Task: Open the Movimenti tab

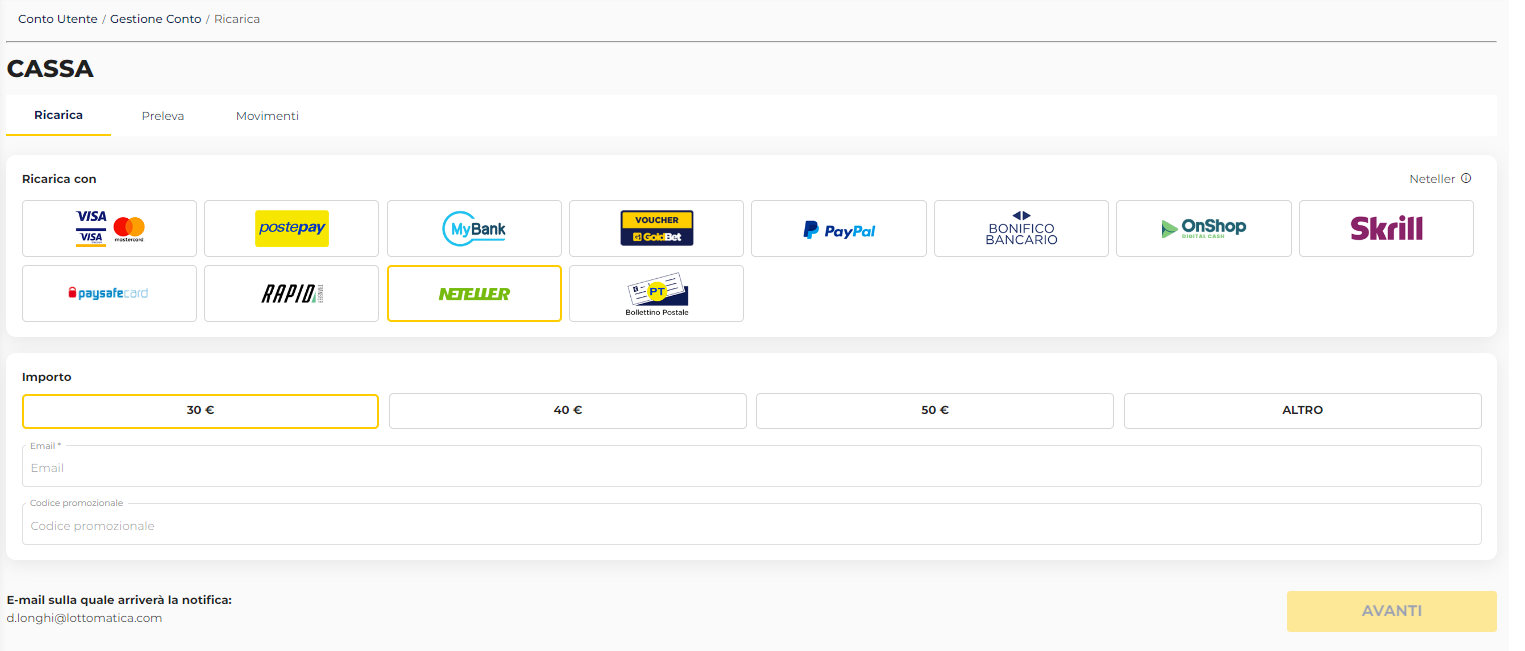Action: [267, 115]
